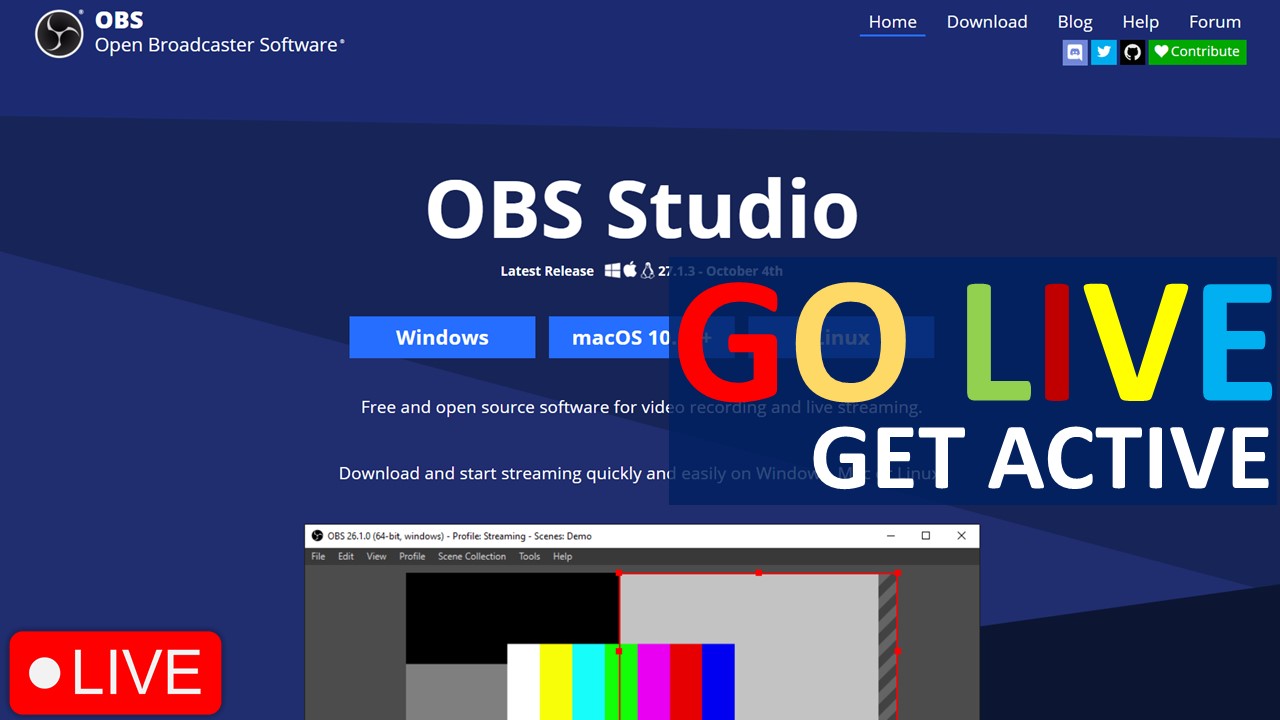Open Profile menu in OBS window

coord(412,557)
